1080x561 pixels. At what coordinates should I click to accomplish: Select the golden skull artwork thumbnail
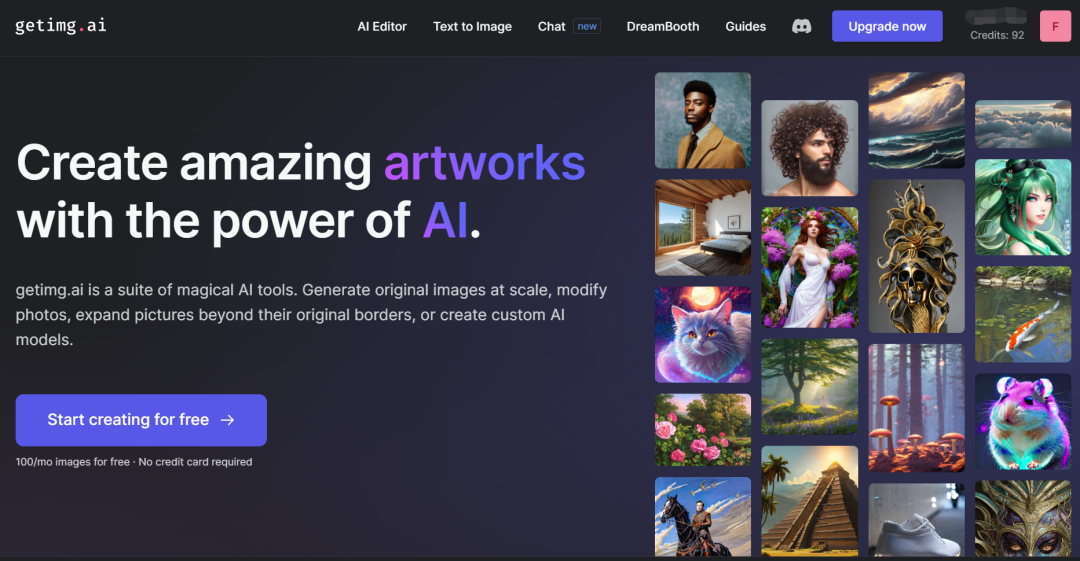point(916,256)
